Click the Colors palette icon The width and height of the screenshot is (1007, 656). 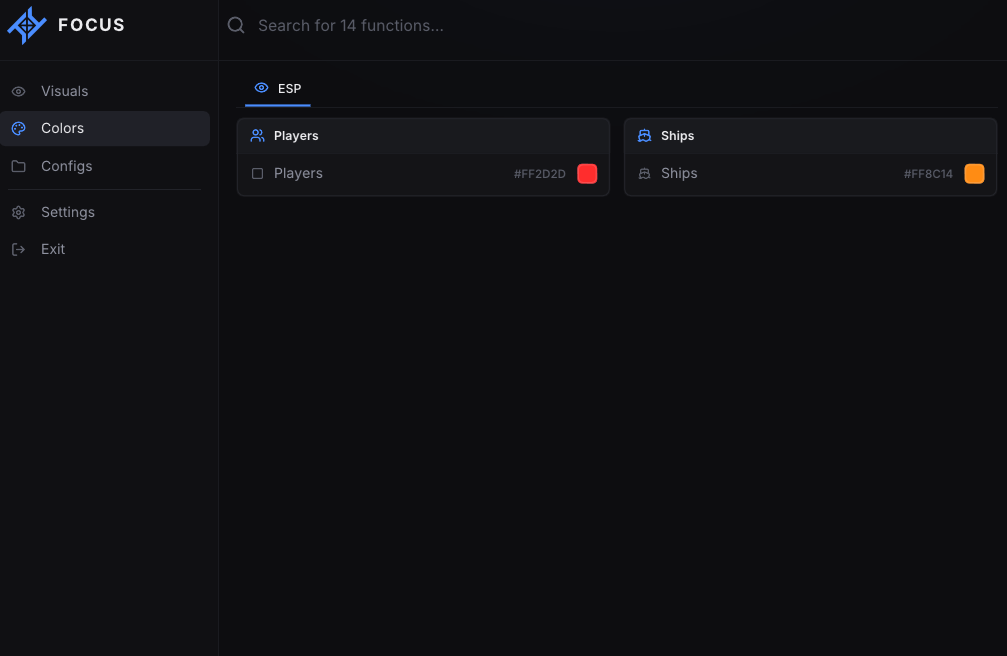click(x=19, y=129)
